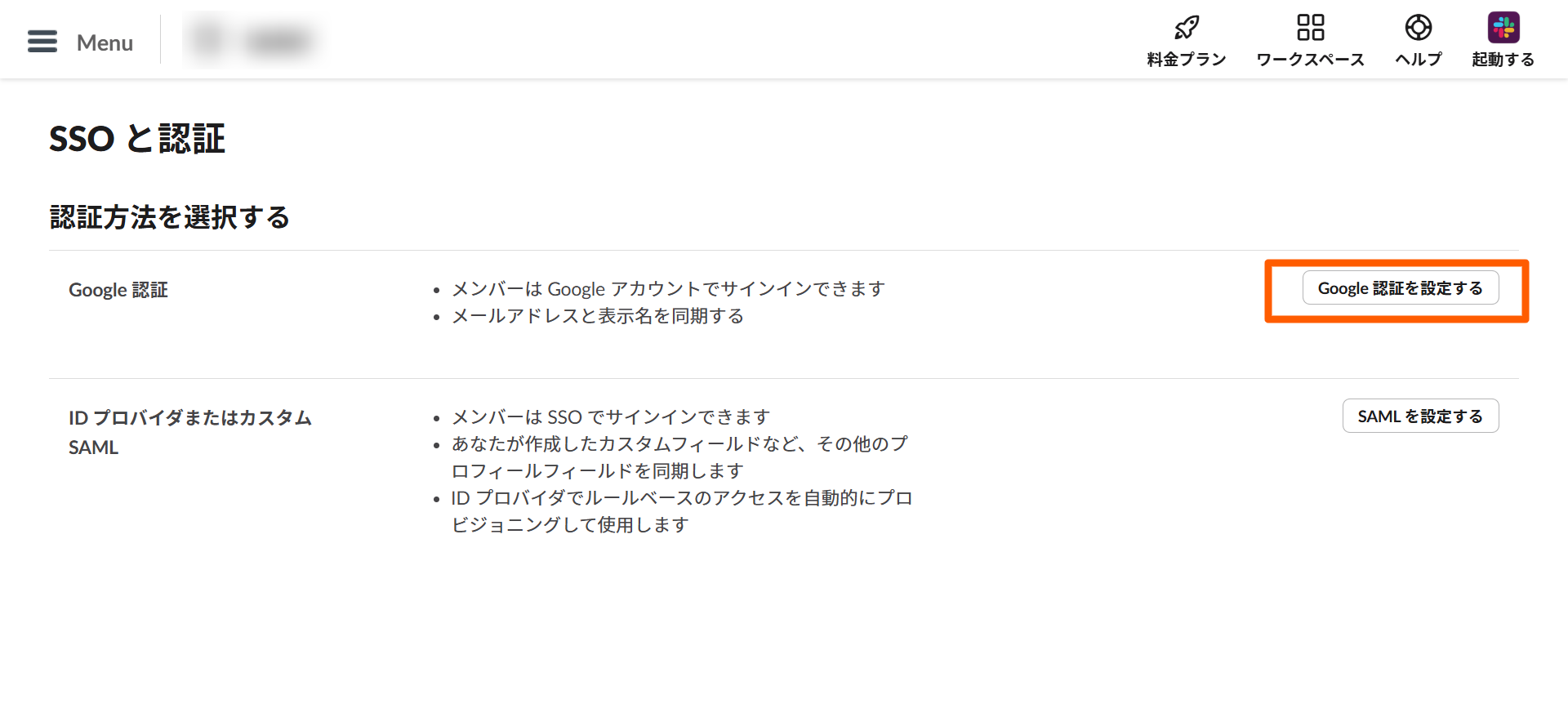Click the "ID プロバイダまたはカスタム SAML" row label
Image resolution: width=1568 pixels, height=717 pixels.
pyautogui.click(x=189, y=432)
